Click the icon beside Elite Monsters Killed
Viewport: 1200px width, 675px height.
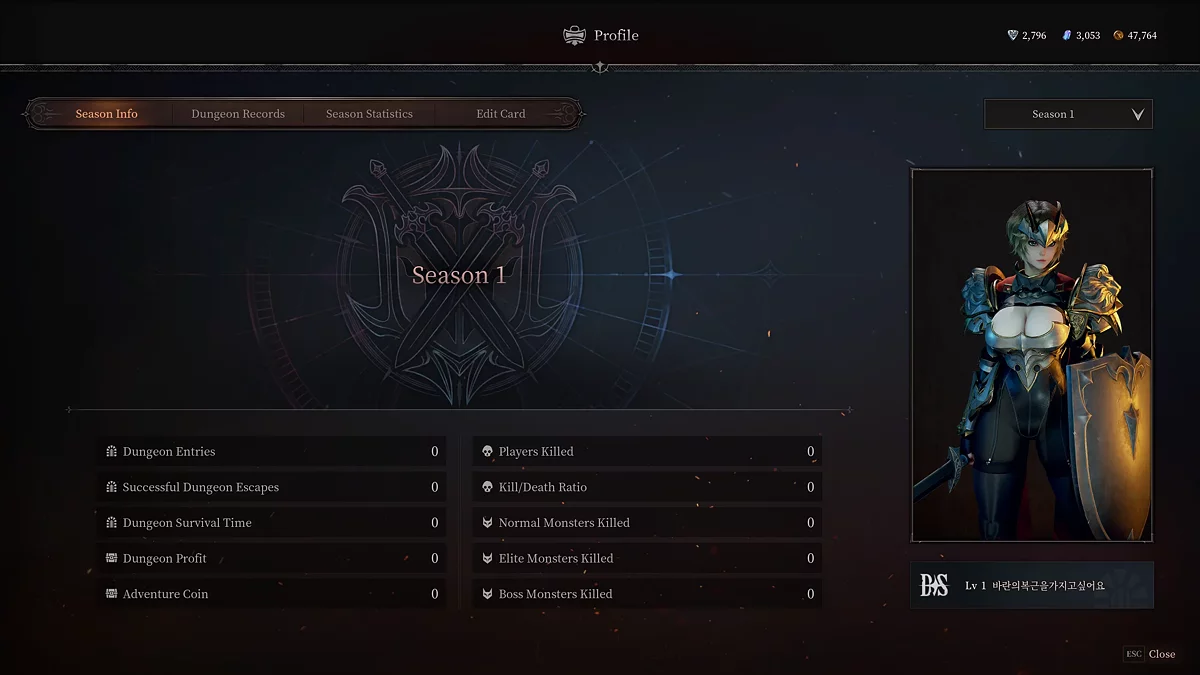[x=488, y=558]
